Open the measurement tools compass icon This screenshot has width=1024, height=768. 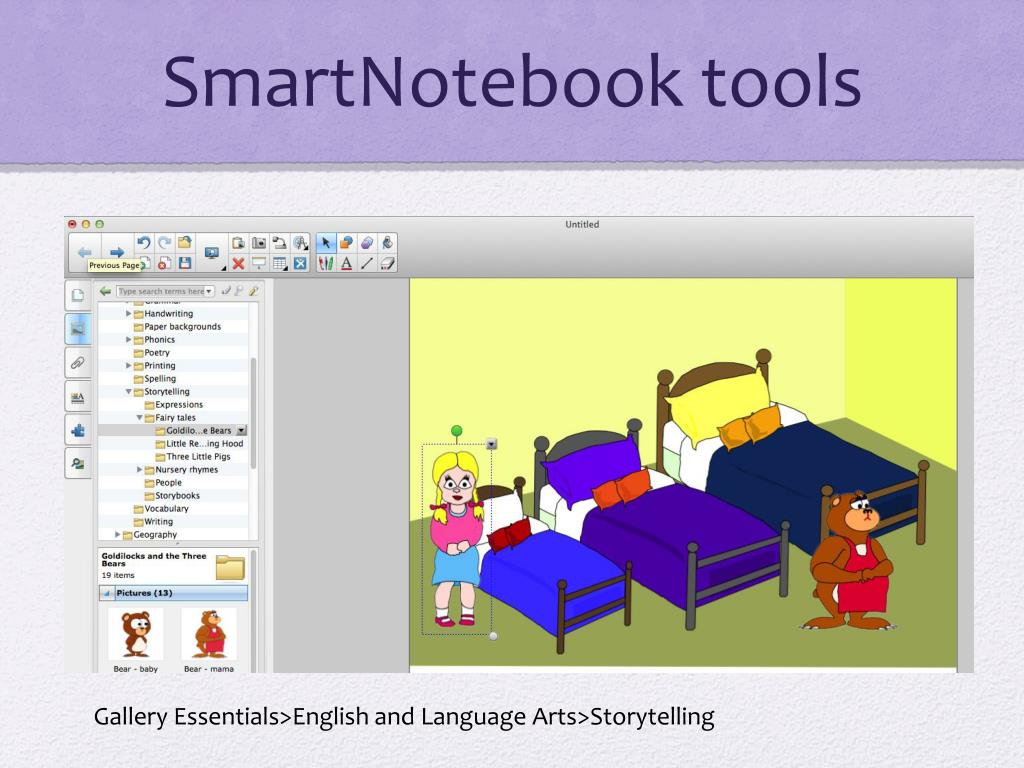[x=300, y=243]
